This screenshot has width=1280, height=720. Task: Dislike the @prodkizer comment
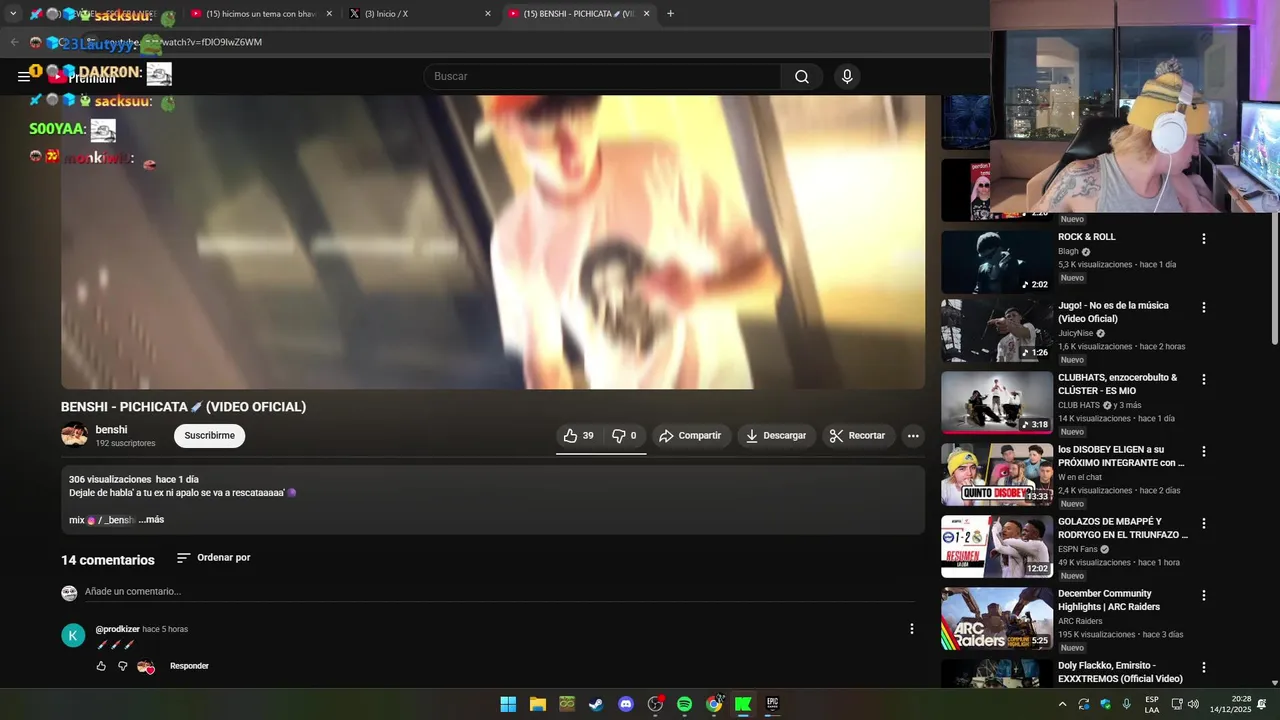click(123, 666)
